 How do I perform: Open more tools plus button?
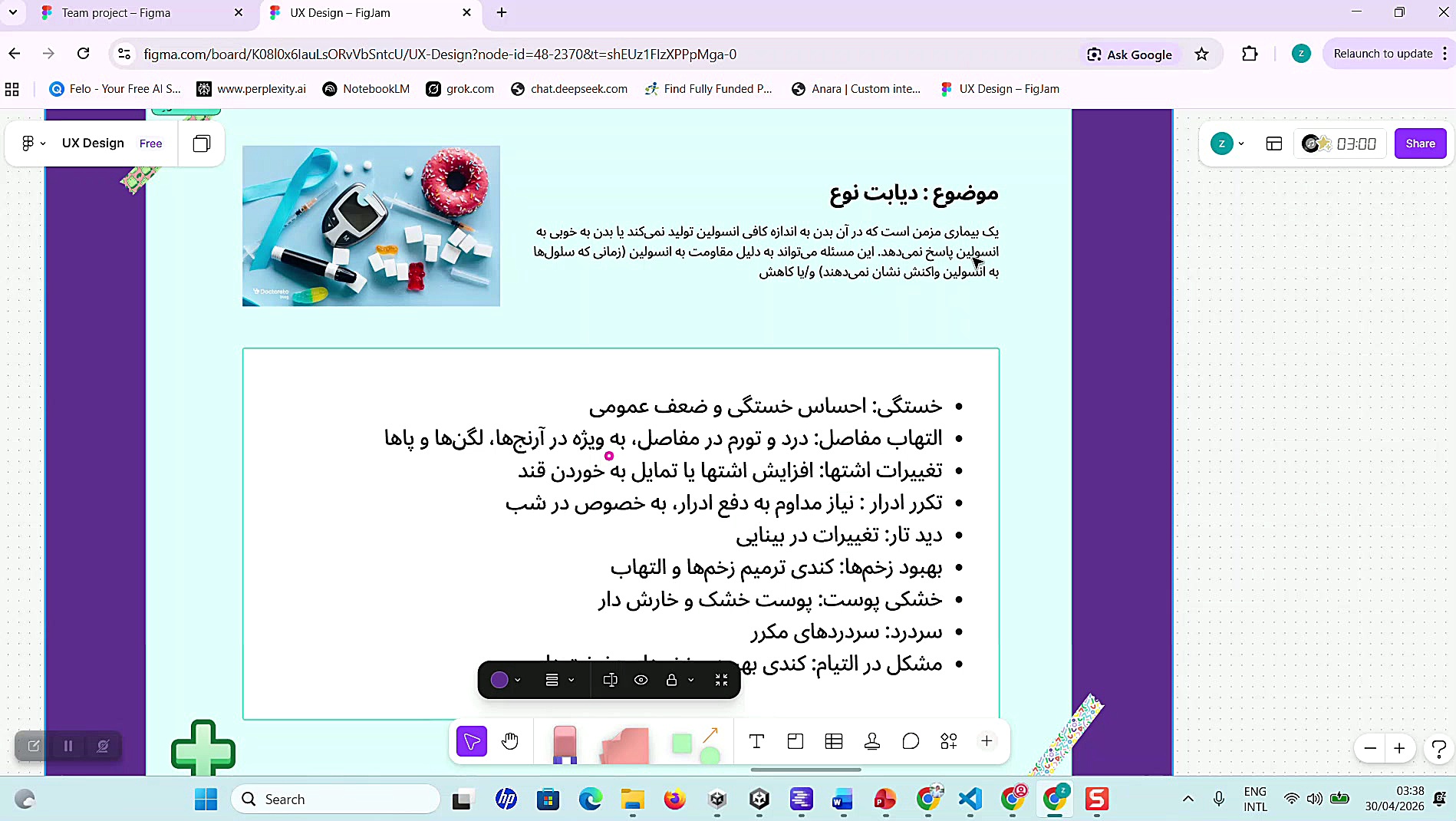[987, 741]
